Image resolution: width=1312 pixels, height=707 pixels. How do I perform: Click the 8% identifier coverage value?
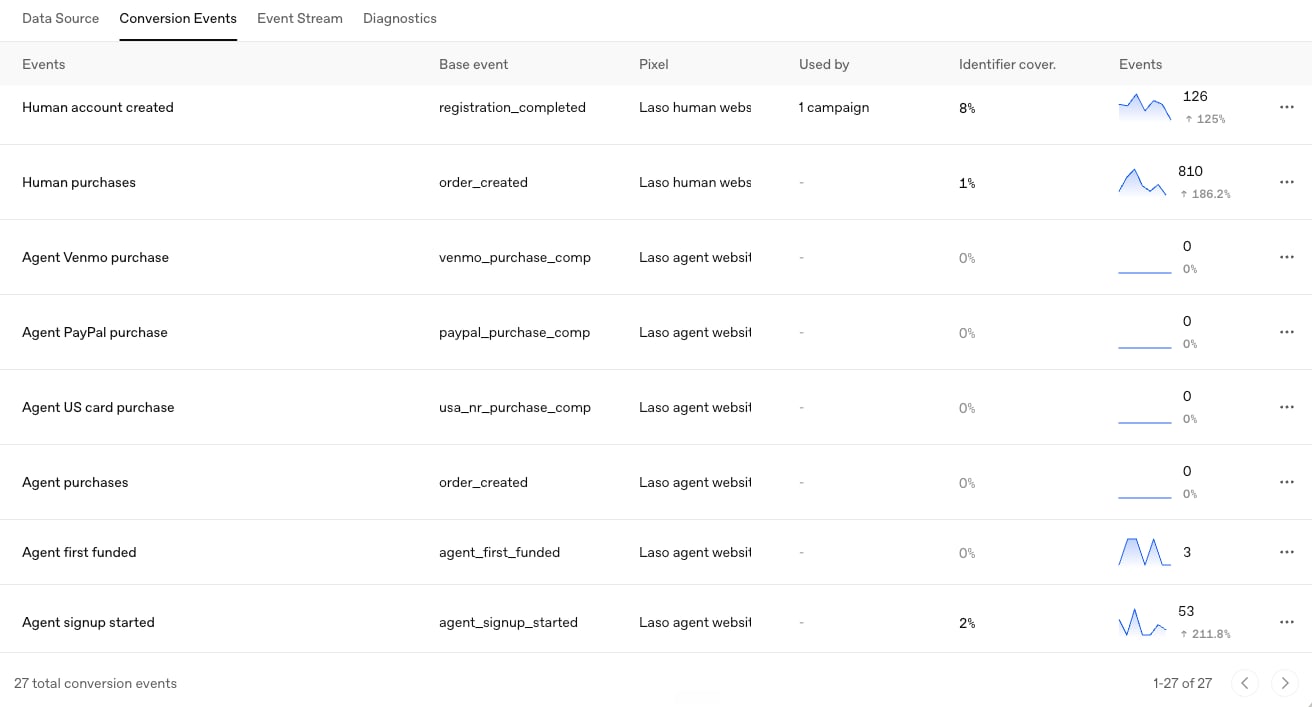967,108
